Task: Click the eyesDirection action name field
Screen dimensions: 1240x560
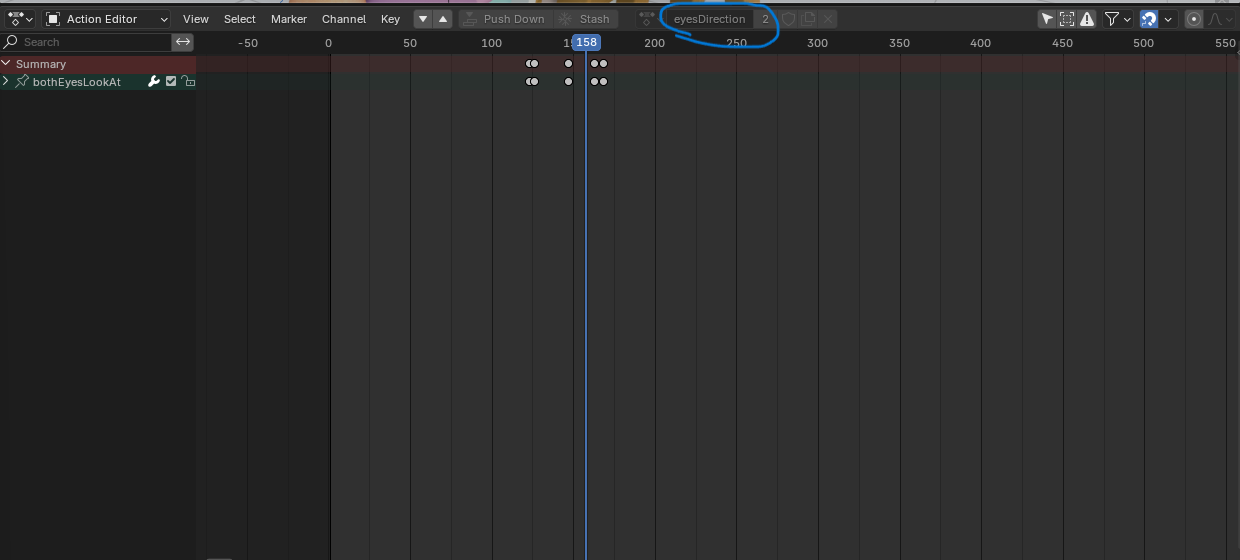Action: pos(709,19)
